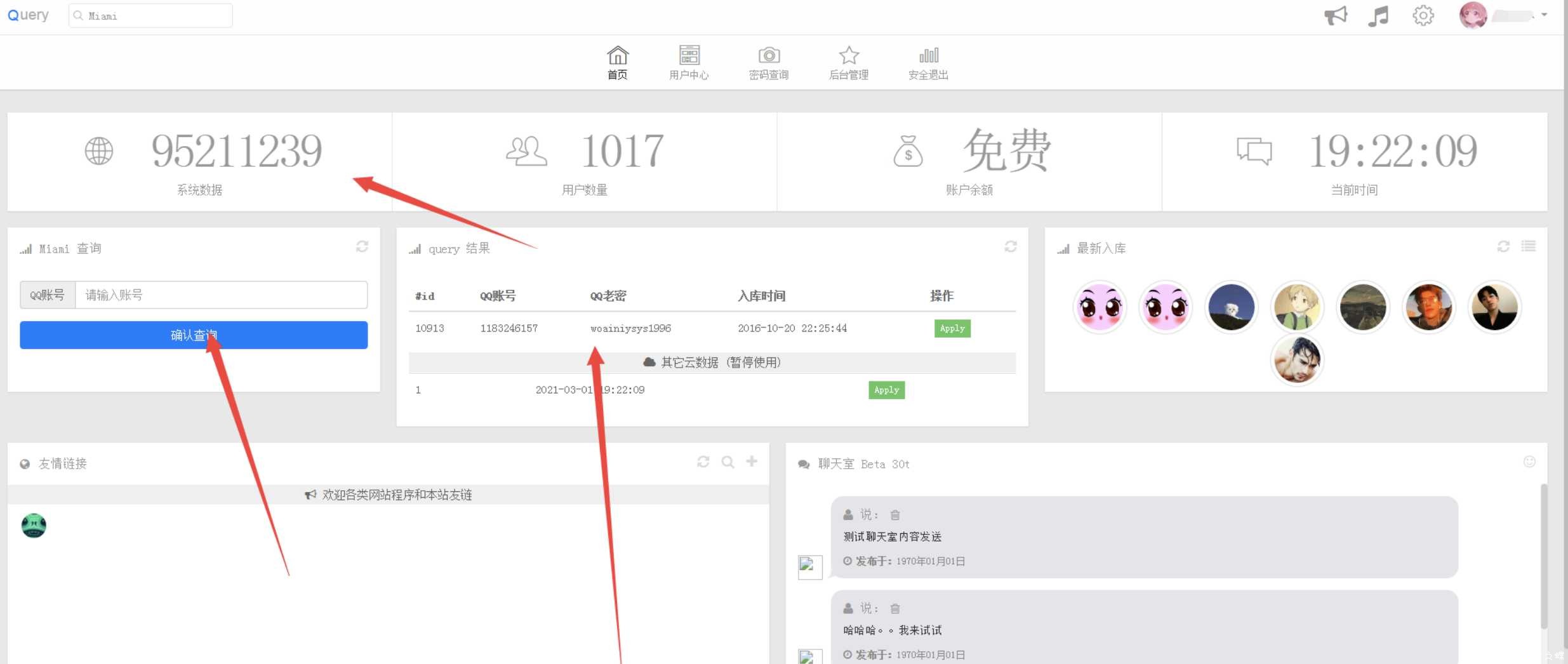Click the chat bubbles icon for 当前时间

click(x=1254, y=151)
